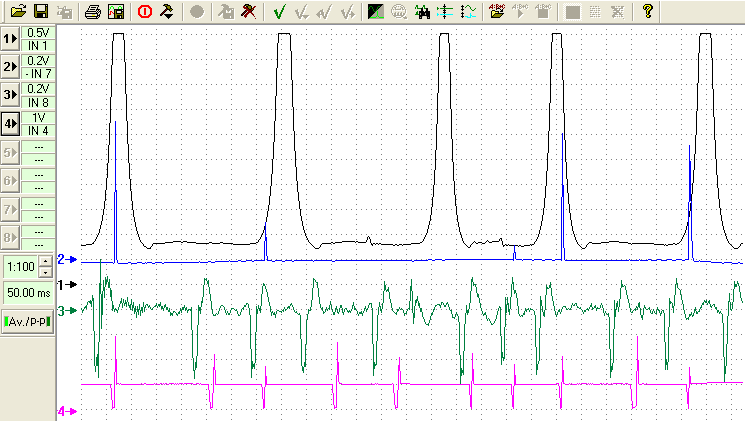Viewport: 745px width, 421px height.
Task: Toggle channel 3 button
Action: (10, 95)
